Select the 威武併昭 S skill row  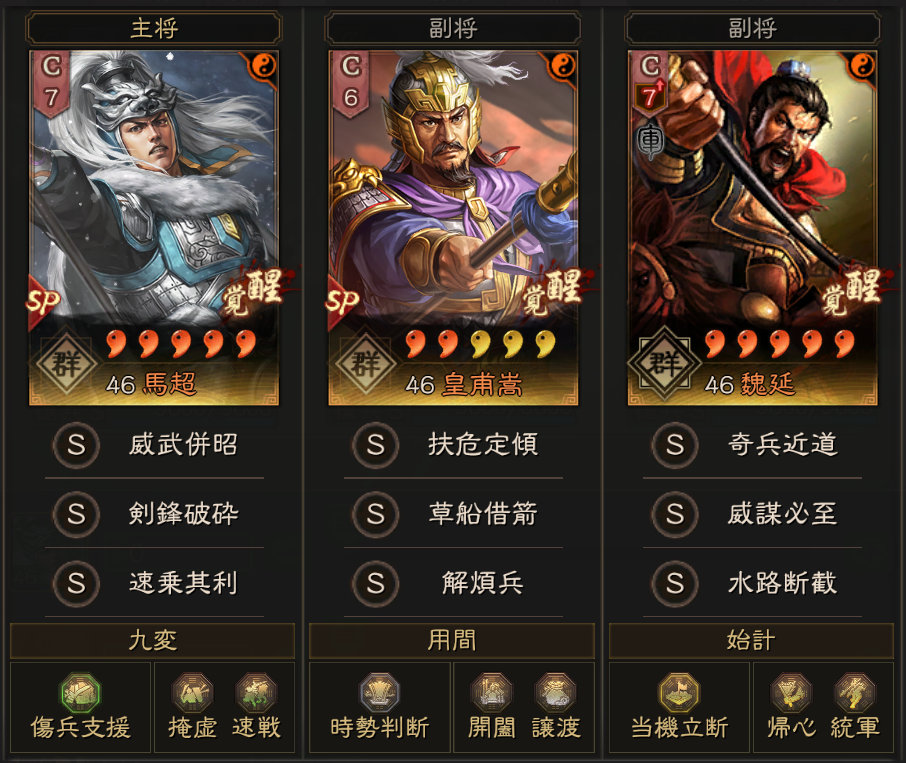(154, 445)
